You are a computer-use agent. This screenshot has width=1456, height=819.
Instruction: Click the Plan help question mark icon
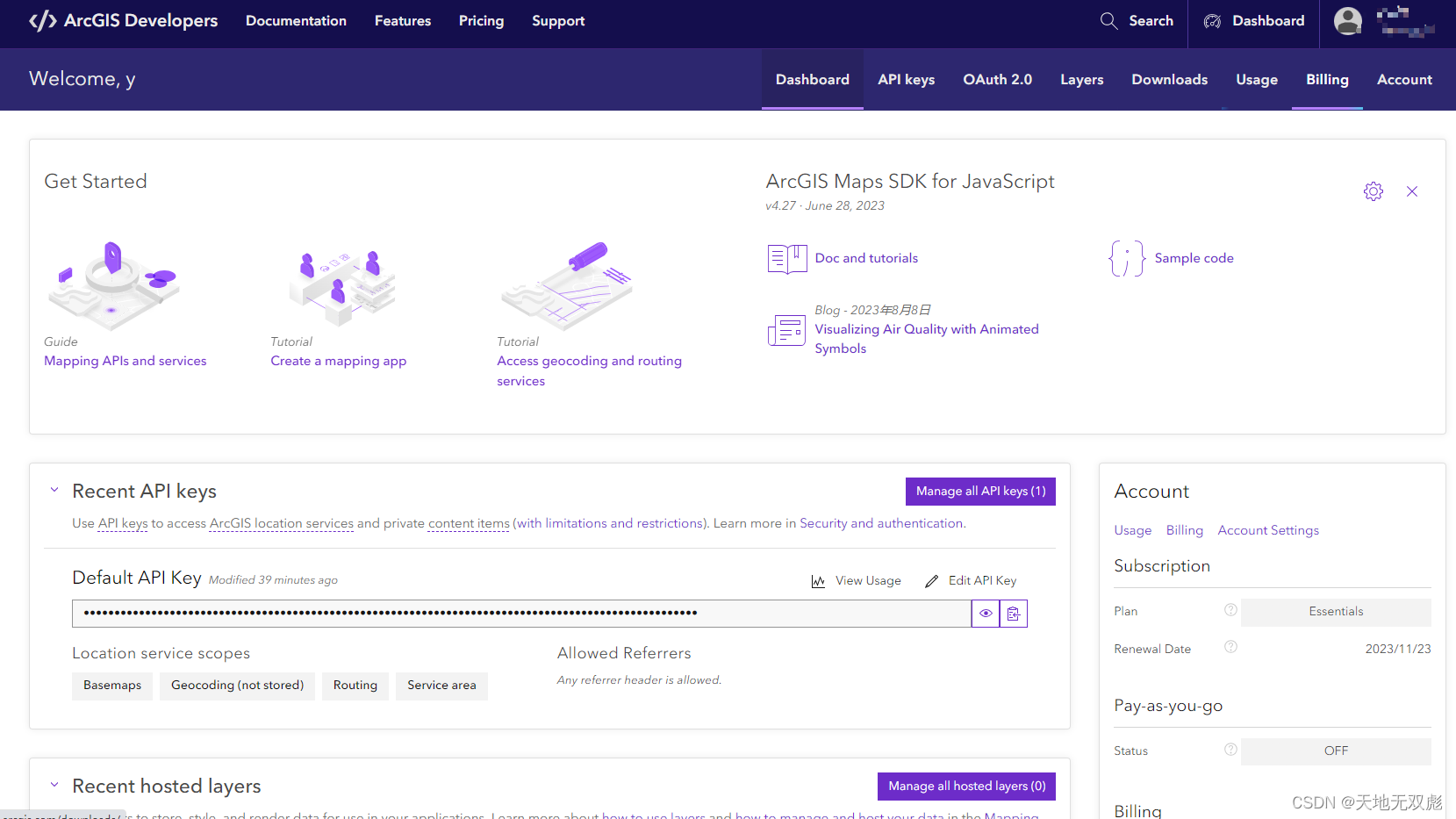(1230, 609)
